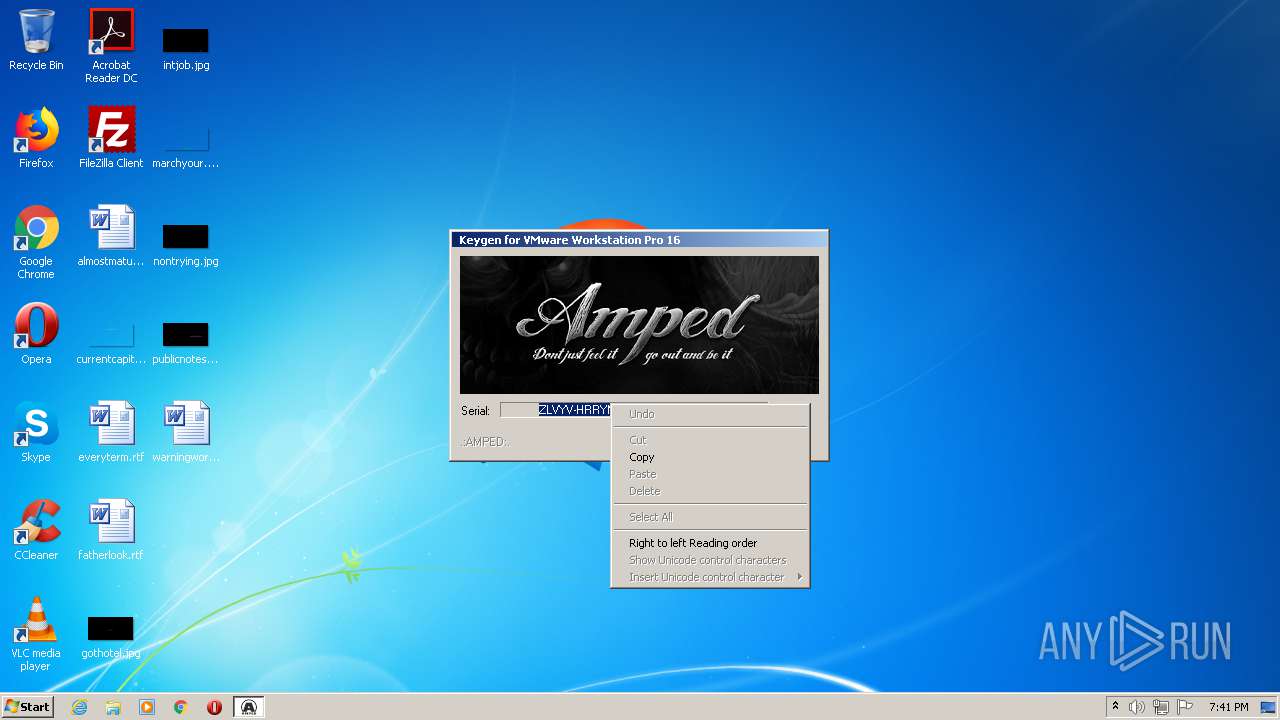Viewport: 1280px width, 720px height.
Task: Launch VLC media player shortcut
Action: (36, 634)
